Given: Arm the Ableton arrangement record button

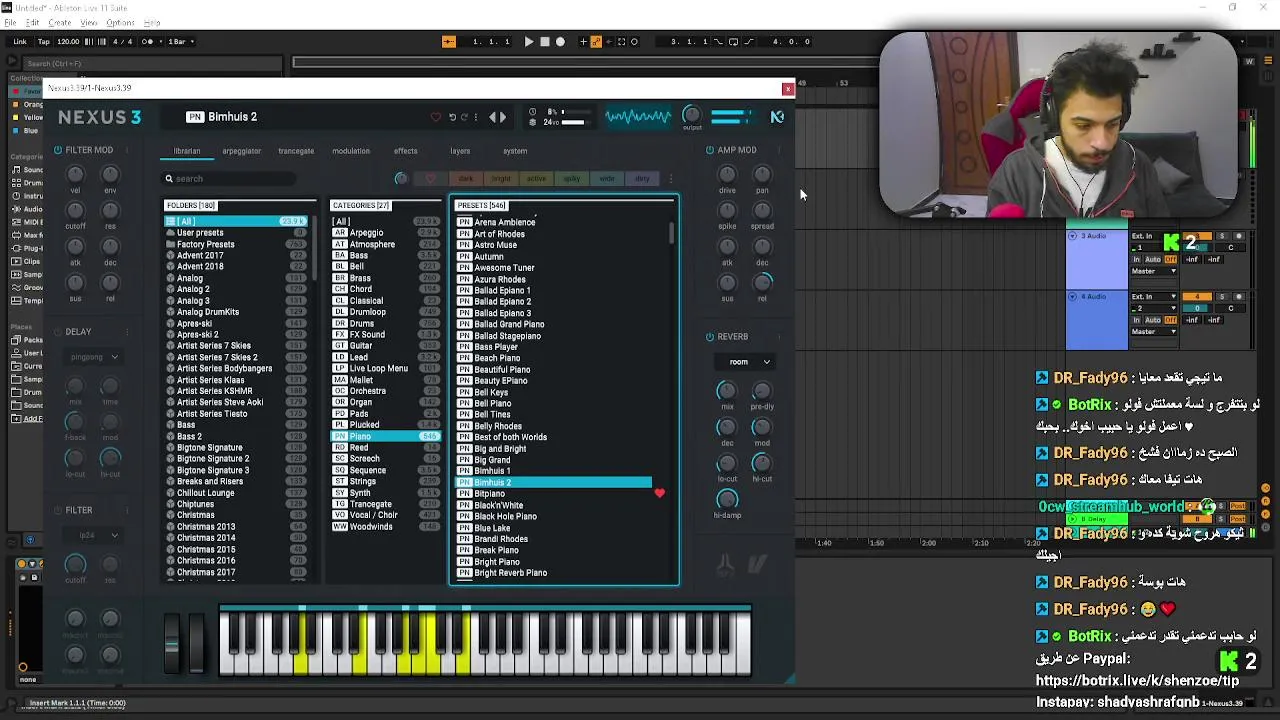Looking at the screenshot, I should [560, 42].
